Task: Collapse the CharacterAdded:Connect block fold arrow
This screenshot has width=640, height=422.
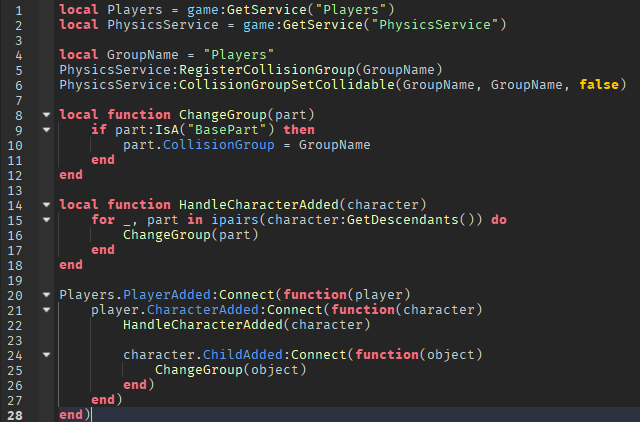Action: click(x=47, y=310)
